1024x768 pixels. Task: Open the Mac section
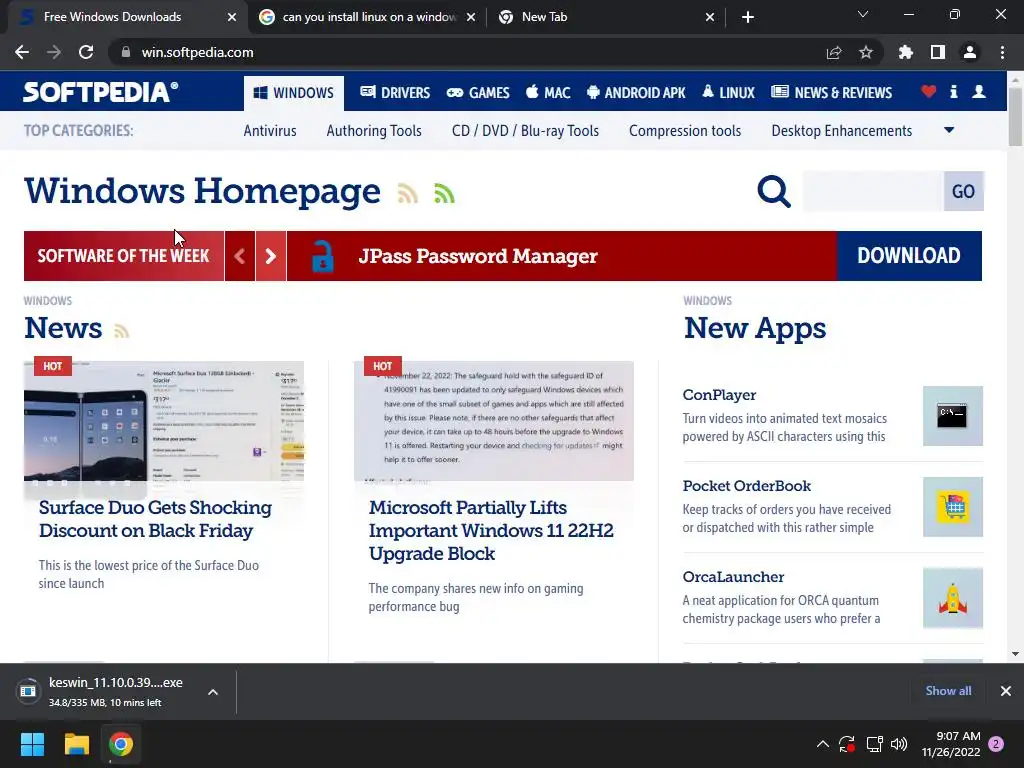[548, 93]
